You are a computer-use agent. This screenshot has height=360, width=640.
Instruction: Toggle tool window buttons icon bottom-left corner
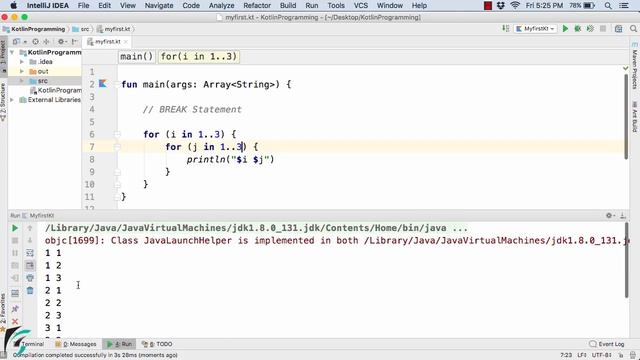pos(4,355)
